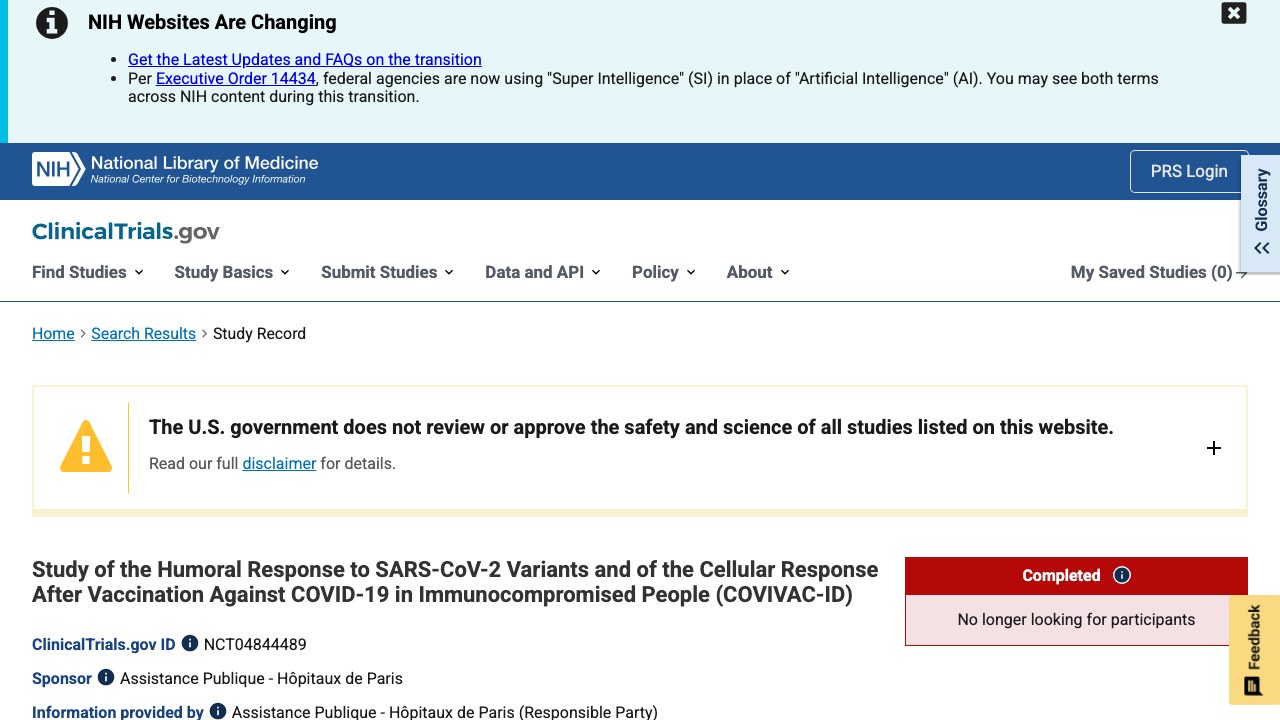Viewport: 1280px width, 720px height.
Task: Expand the disclaimer with the plus icon
Action: click(x=1214, y=448)
